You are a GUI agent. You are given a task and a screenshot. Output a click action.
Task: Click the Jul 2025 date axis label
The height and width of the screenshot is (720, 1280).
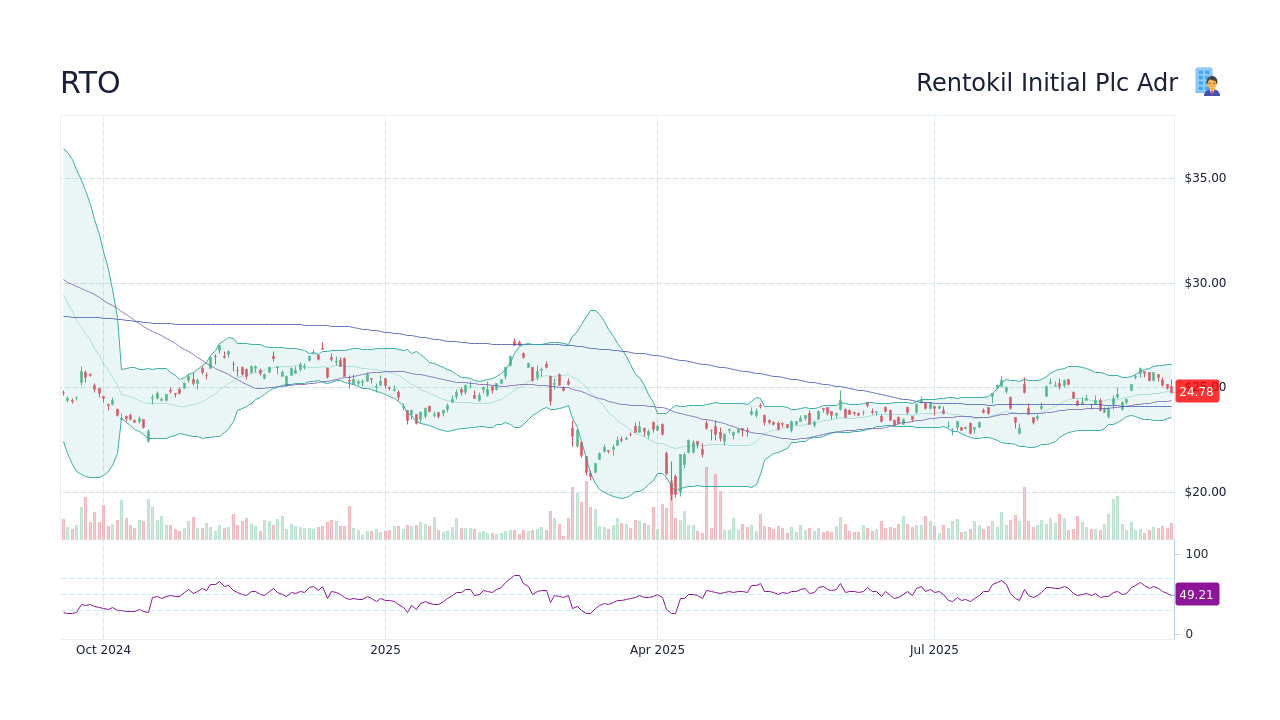tap(934, 650)
